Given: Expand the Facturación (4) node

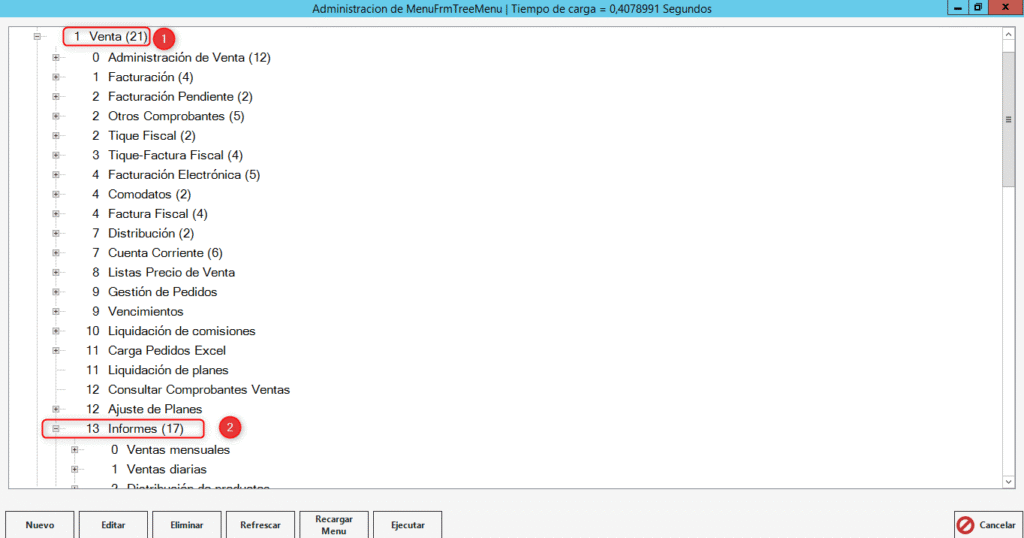Looking at the screenshot, I should pos(56,77).
